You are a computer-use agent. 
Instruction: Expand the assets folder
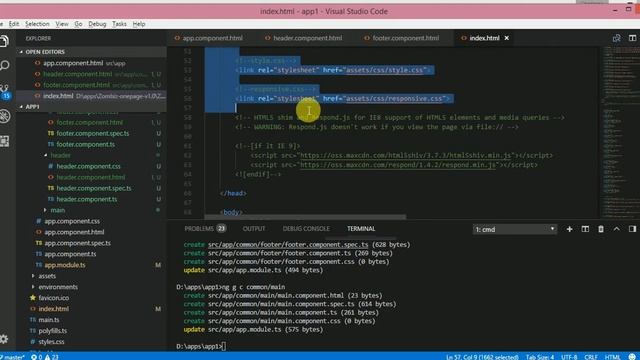[x=47, y=276]
